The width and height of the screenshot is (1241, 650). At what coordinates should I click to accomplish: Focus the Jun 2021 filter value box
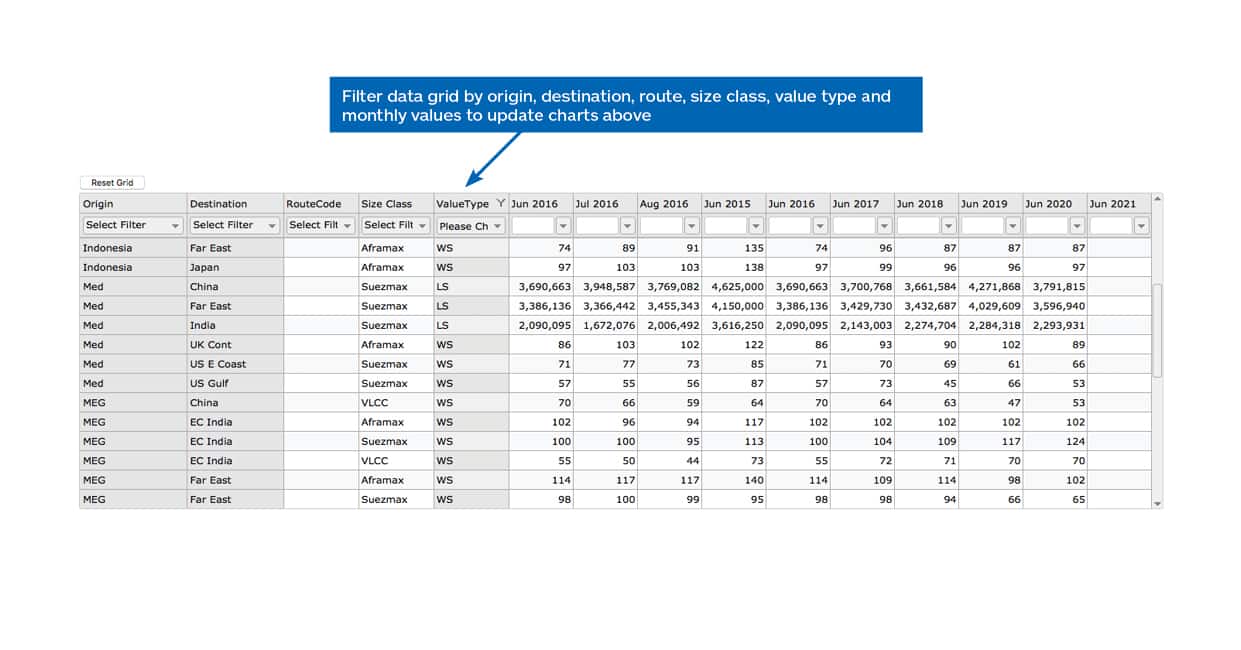click(x=1112, y=226)
